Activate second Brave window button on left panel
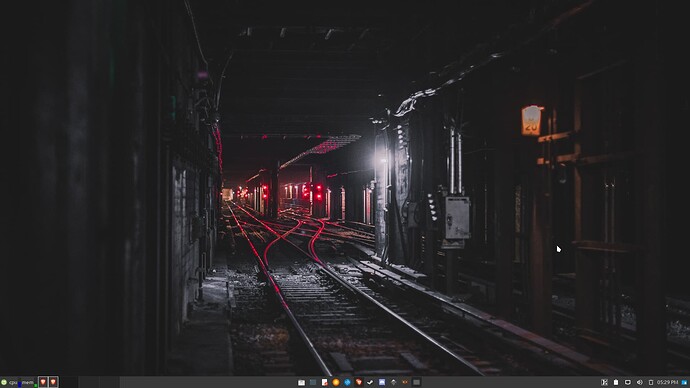690x388 pixels. (53, 382)
